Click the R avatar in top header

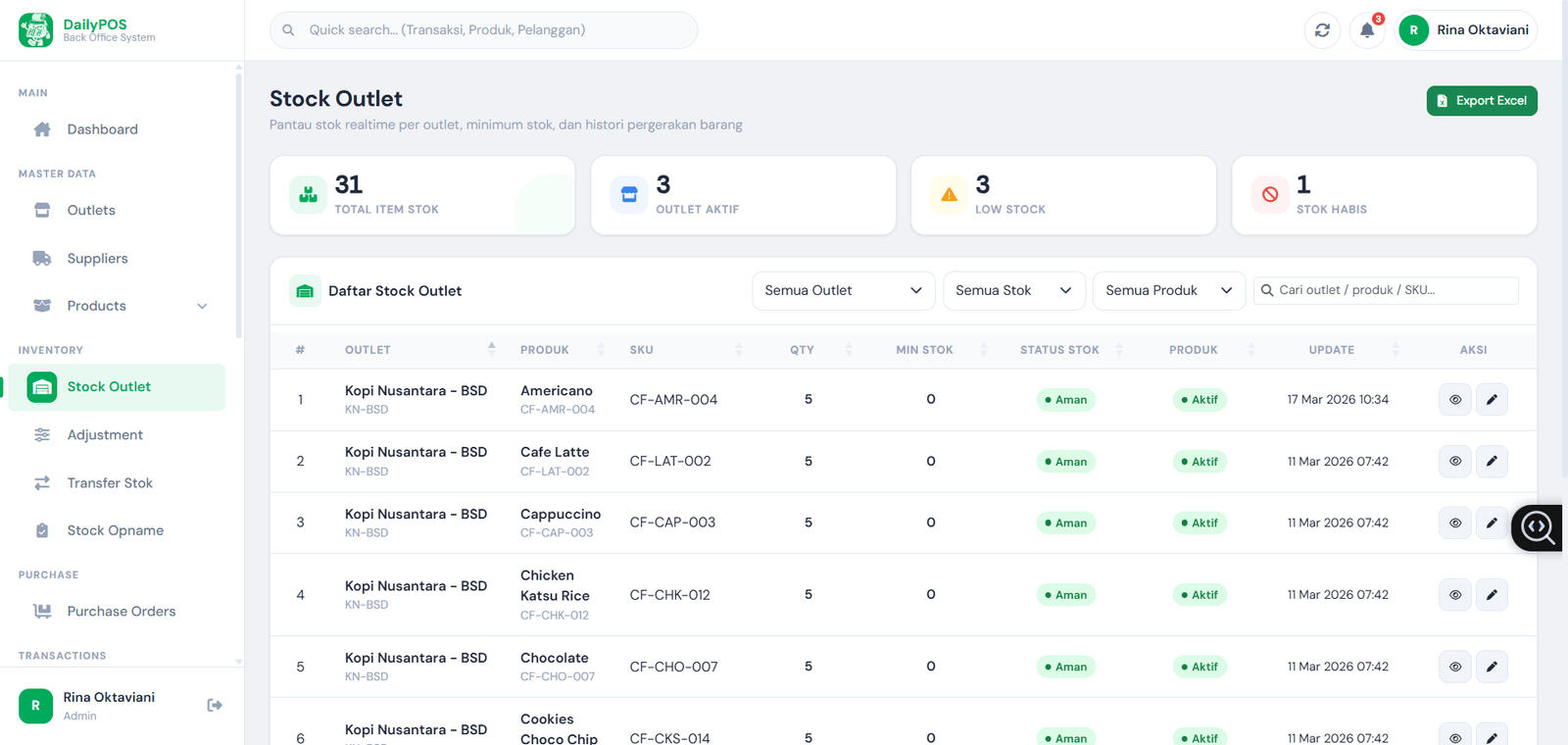click(x=1413, y=30)
